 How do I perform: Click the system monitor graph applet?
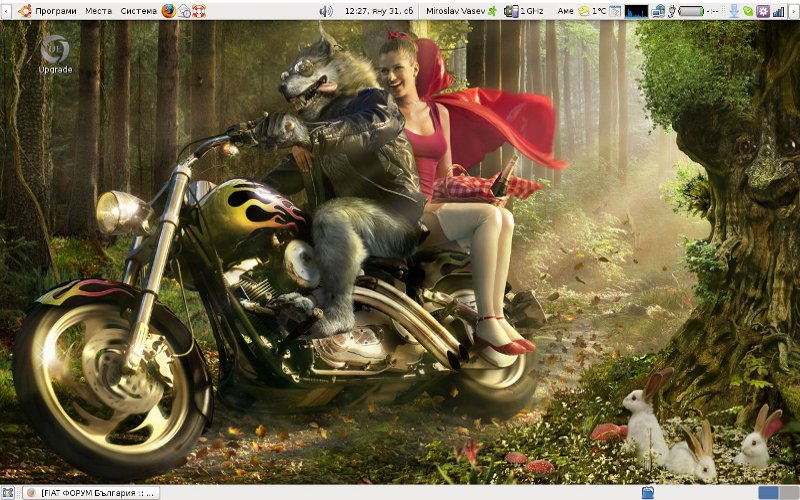tap(636, 11)
